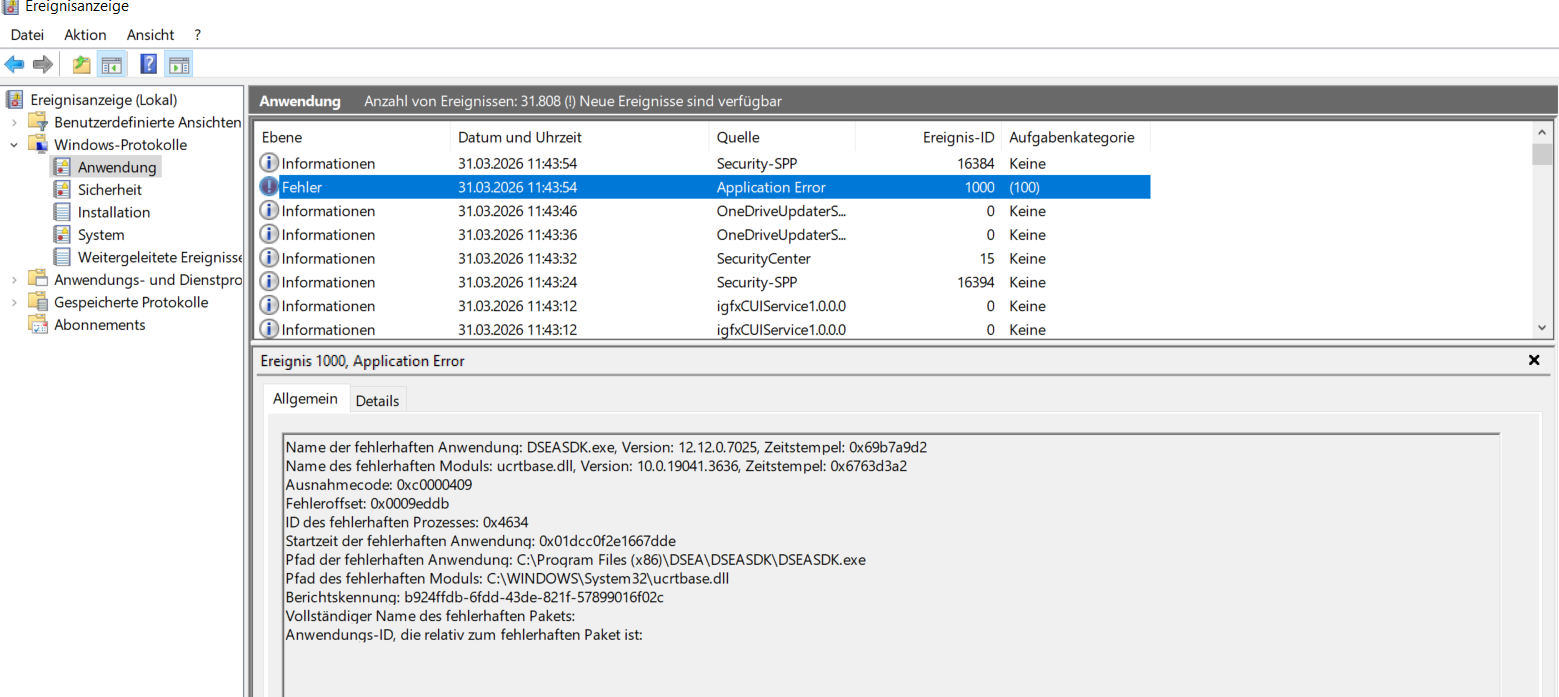Sort by the Ereignis-ID column header

pos(957,138)
